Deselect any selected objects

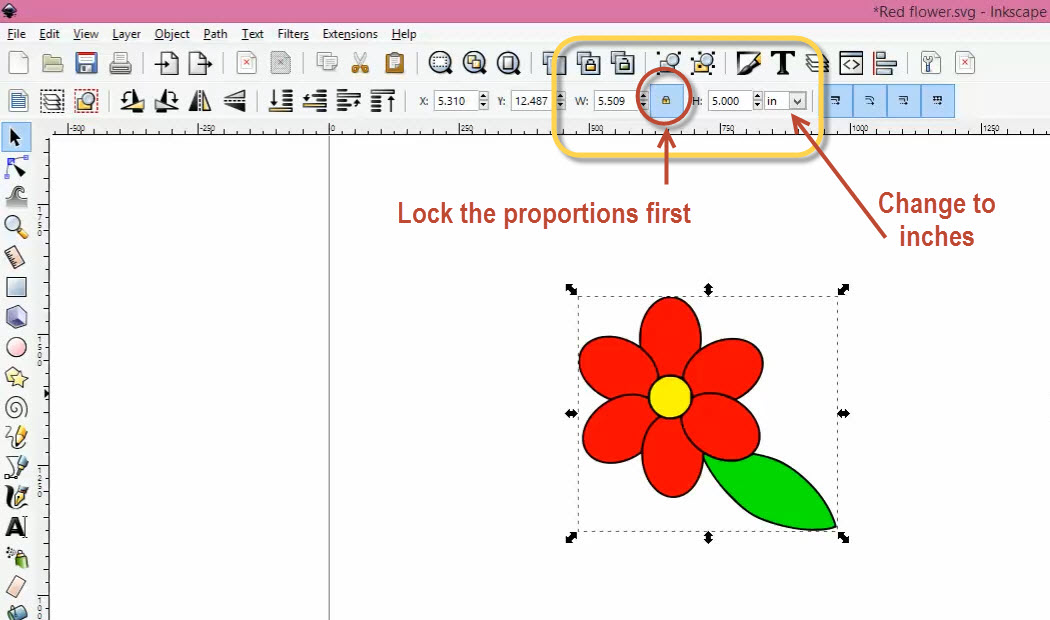click(x=86, y=101)
